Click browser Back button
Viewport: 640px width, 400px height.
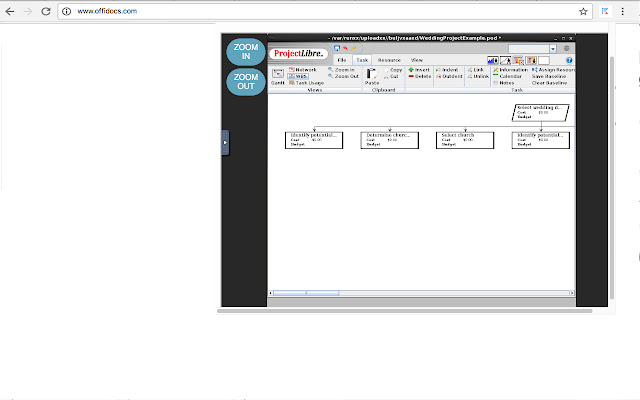pyautogui.click(x=10, y=11)
